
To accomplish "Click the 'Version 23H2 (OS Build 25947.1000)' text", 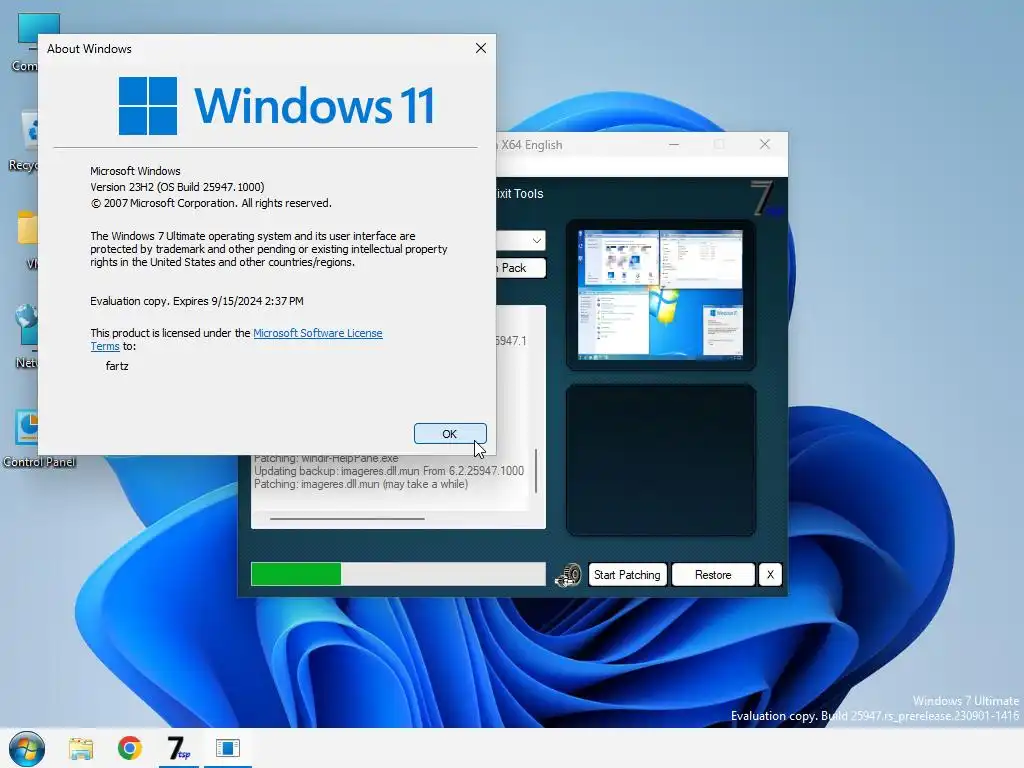I will (177, 187).
